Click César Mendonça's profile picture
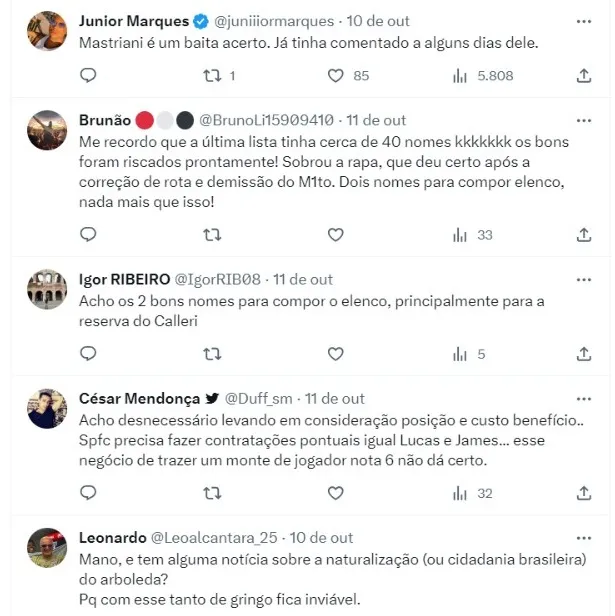615x616 pixels. point(47,408)
